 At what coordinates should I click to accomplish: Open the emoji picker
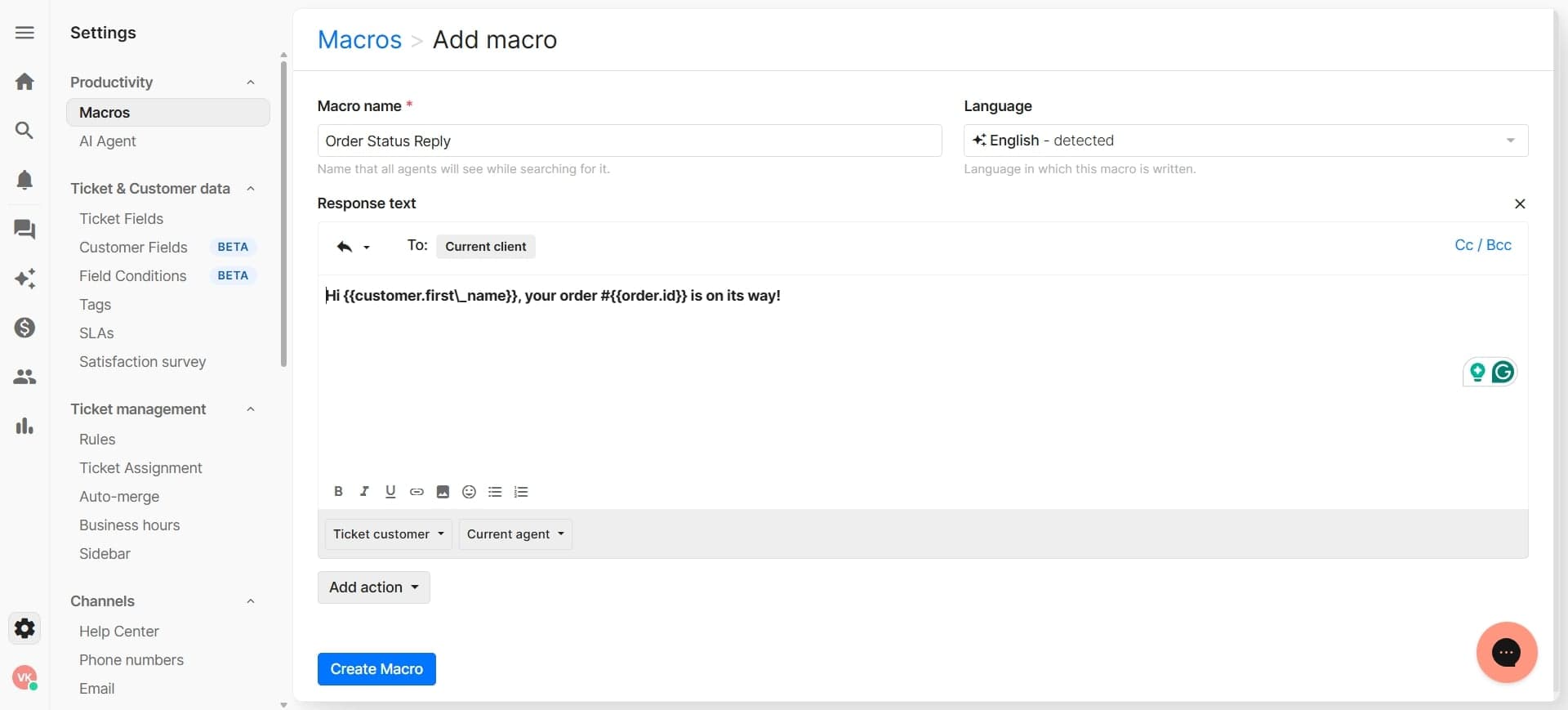[x=469, y=492]
